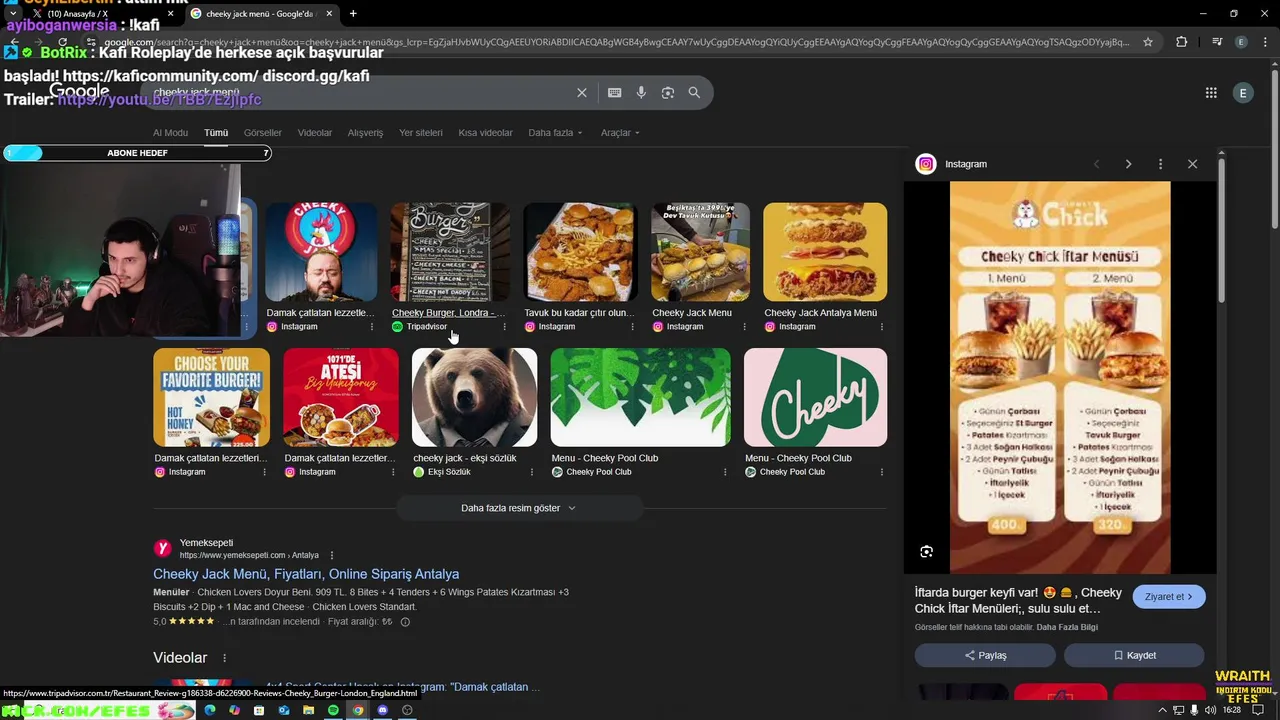Open media controls icon in Chrome toolbar
Image resolution: width=1280 pixels, height=720 pixels.
pos(1217,42)
